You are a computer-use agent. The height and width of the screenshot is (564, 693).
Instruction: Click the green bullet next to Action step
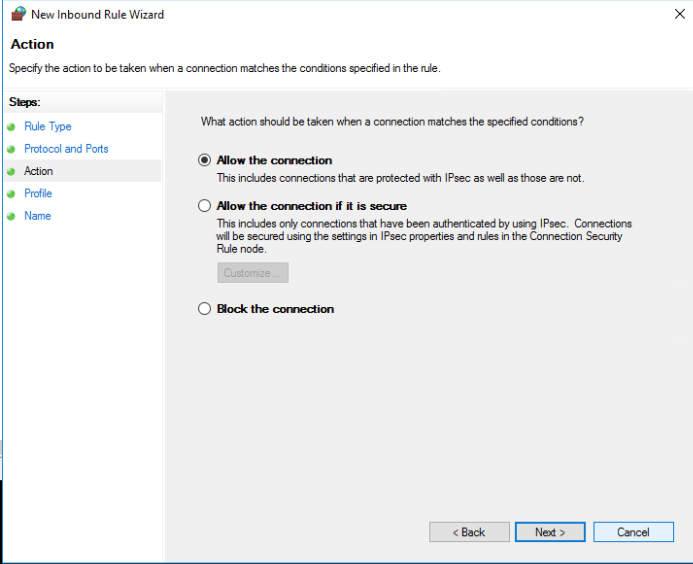pyautogui.click(x=11, y=172)
